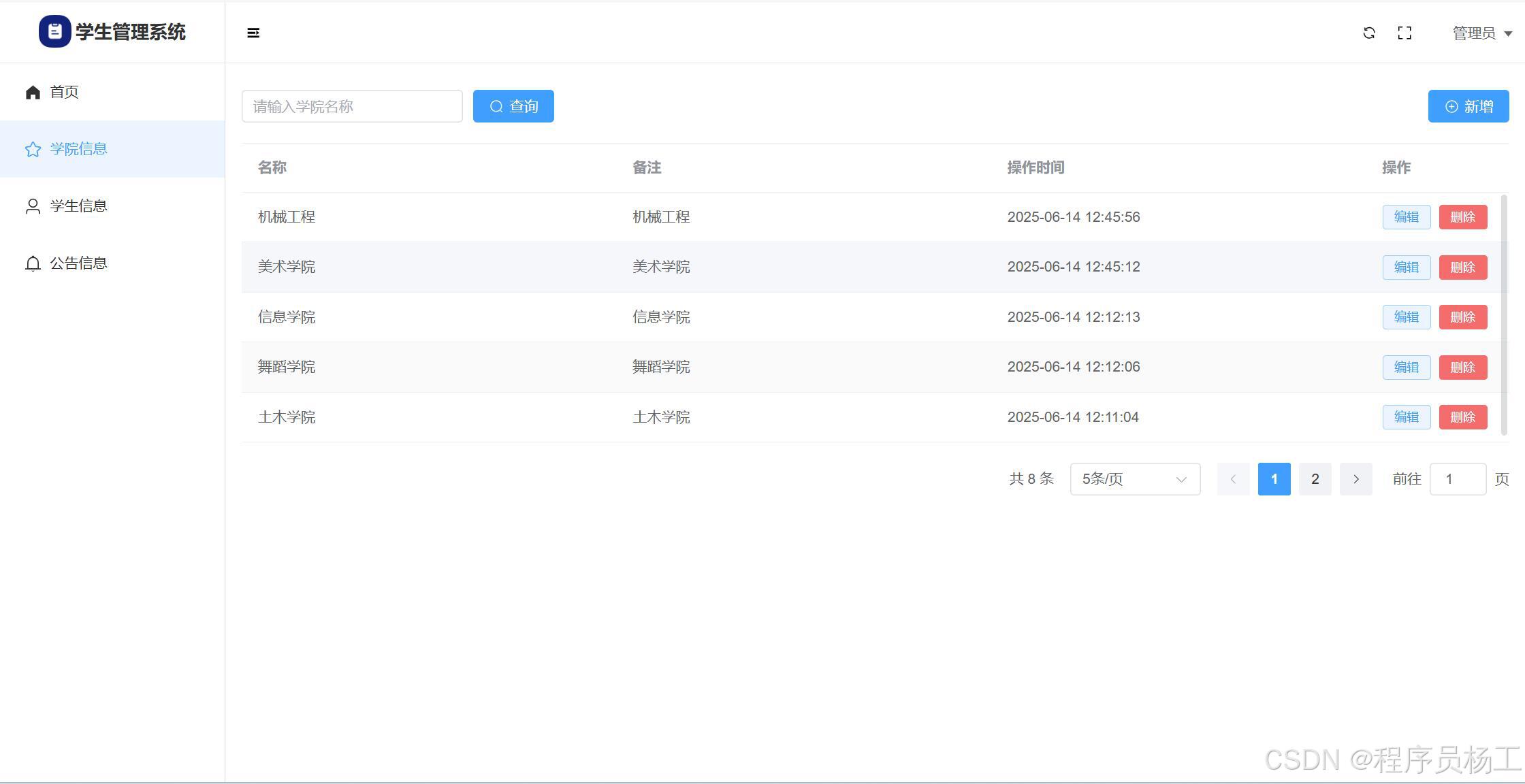The height and width of the screenshot is (784, 1525).
Task: Focus the college name search field
Action: tap(352, 106)
